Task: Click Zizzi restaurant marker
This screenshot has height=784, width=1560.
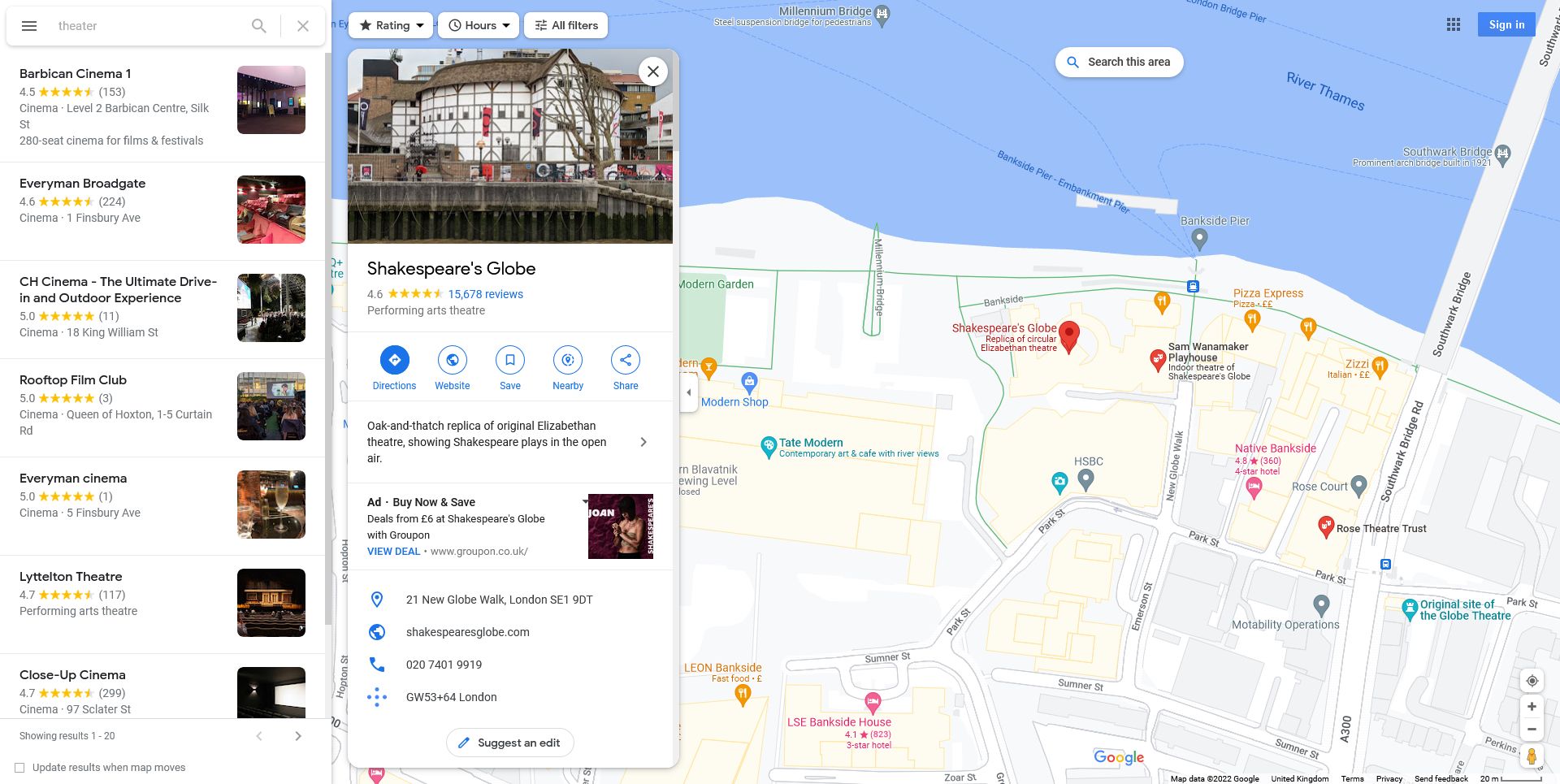Action: pos(1380,367)
